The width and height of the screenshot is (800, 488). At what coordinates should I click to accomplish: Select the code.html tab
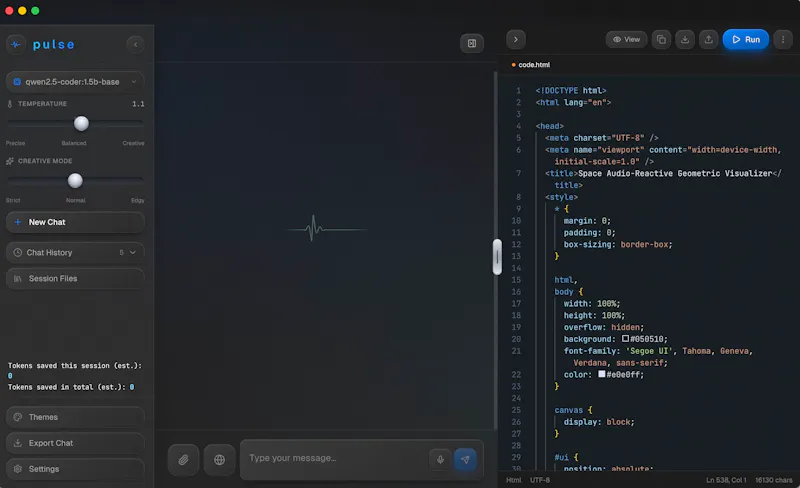(531, 65)
